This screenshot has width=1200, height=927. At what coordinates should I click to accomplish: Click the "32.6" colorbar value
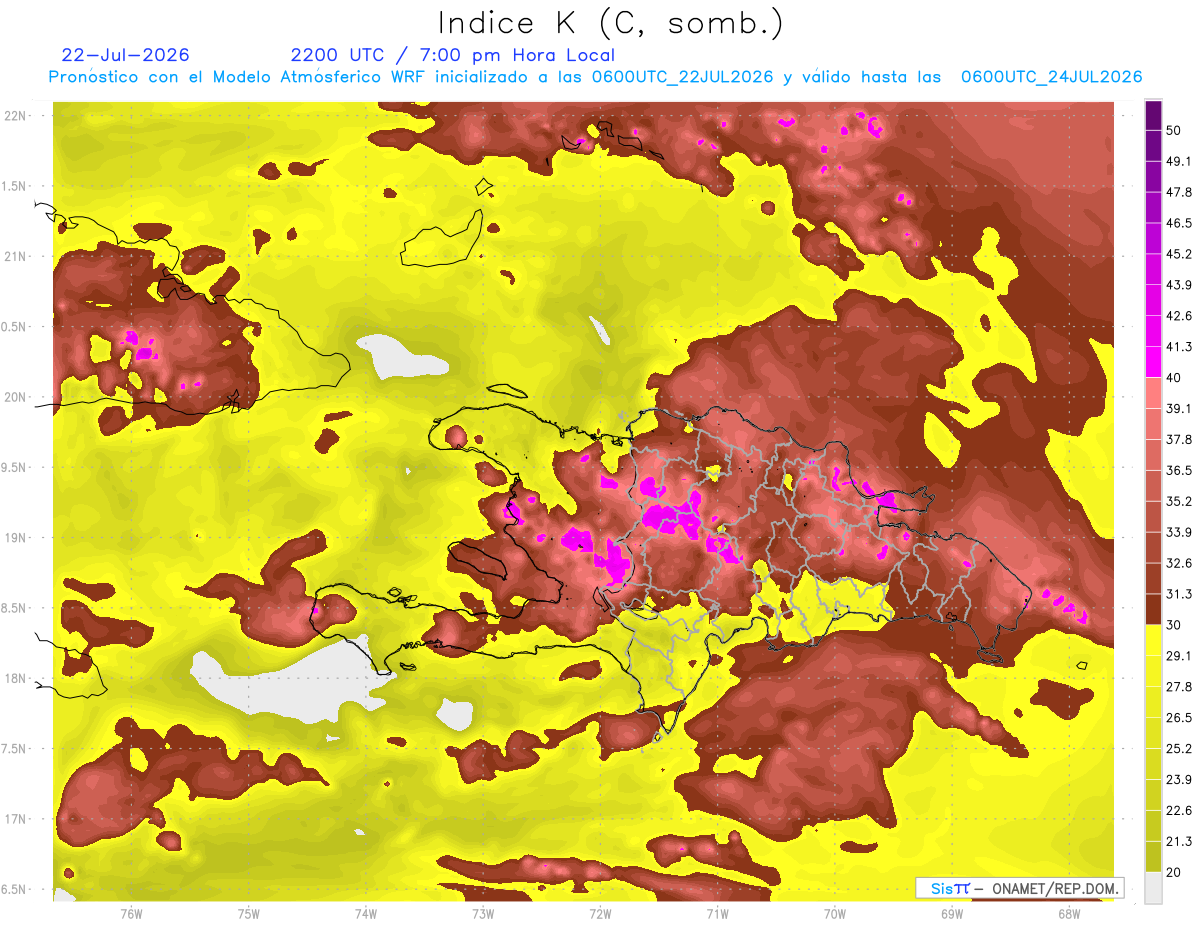pos(1179,563)
